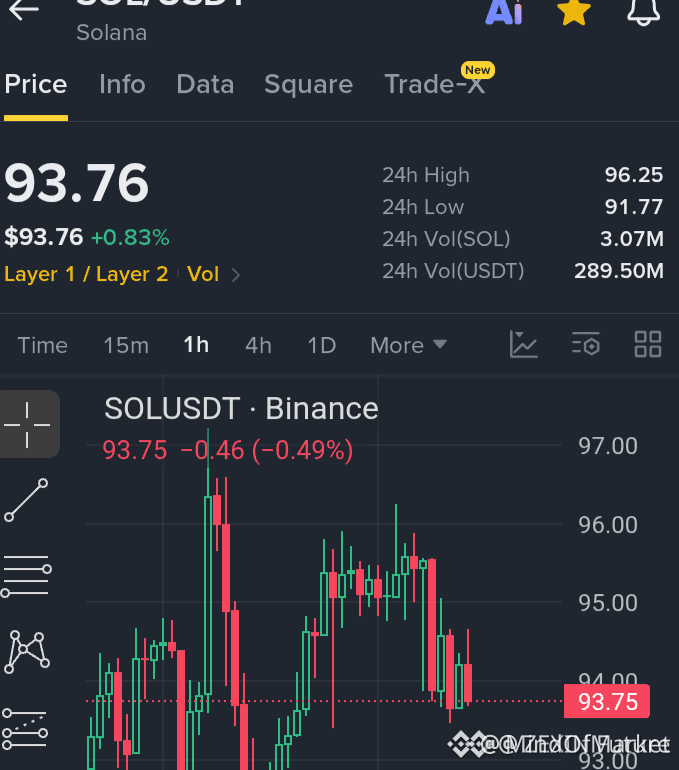Click the 24h Low value 91.77
Viewport: 679px width, 770px height.
pyautogui.click(x=634, y=207)
